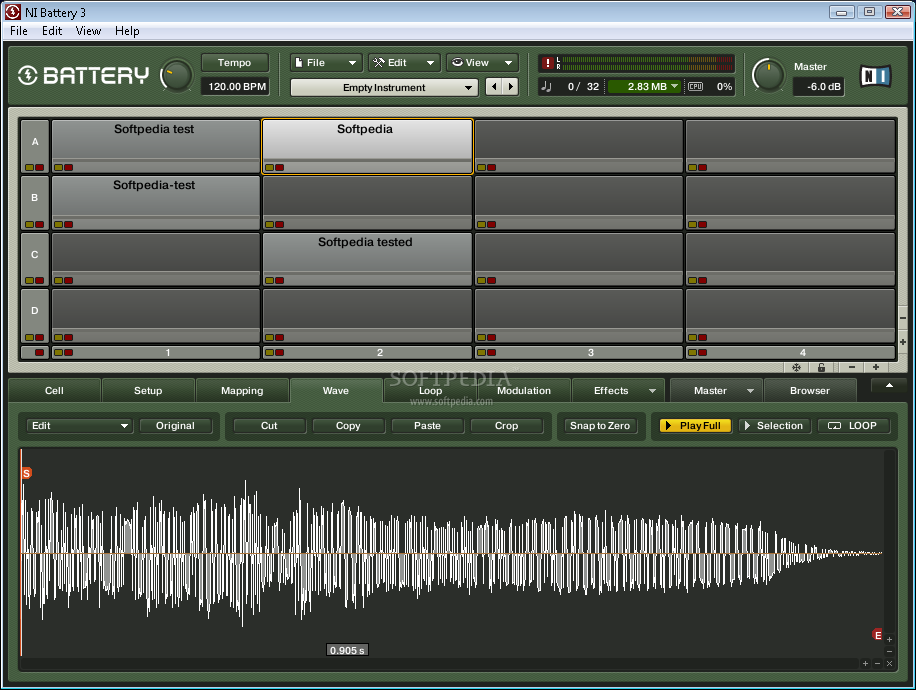Remove a matrix column with horizontal minus
Viewport: 916px width, 690px height.
pos(852,367)
